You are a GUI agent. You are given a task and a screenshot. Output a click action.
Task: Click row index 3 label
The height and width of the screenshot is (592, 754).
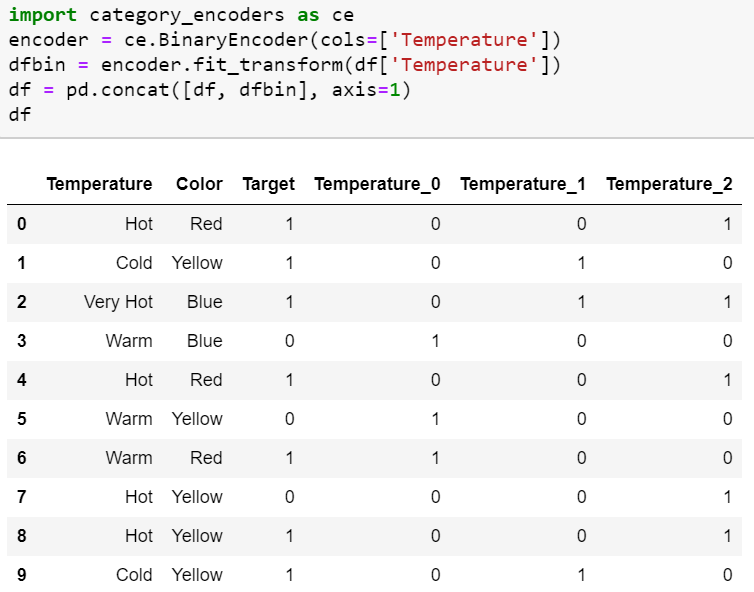pyautogui.click(x=21, y=341)
